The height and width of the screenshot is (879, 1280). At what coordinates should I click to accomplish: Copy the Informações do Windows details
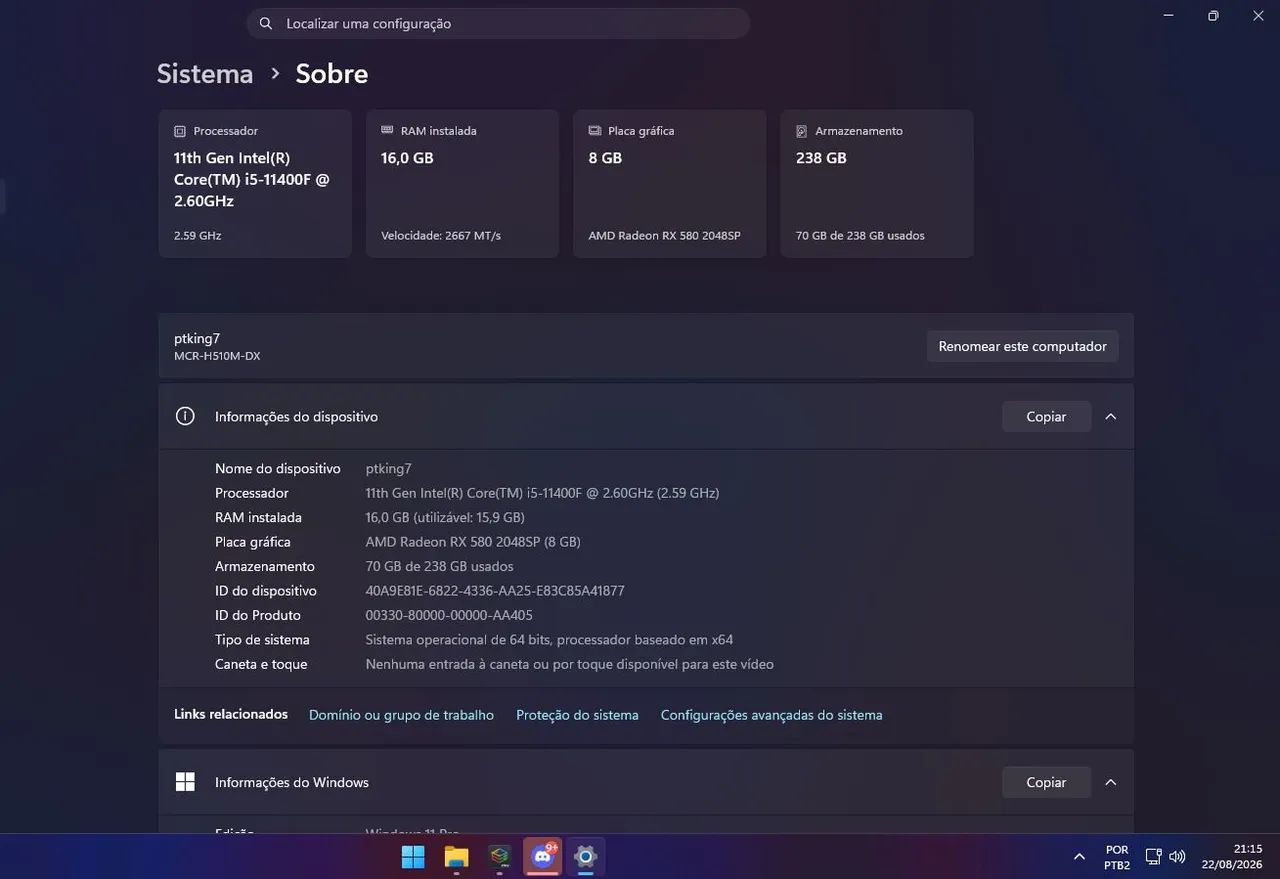1046,782
